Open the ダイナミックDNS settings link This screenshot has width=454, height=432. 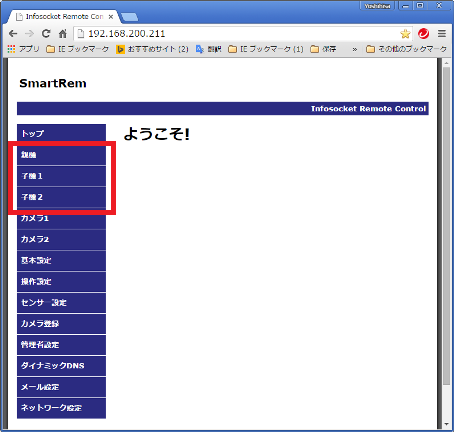pos(61,366)
